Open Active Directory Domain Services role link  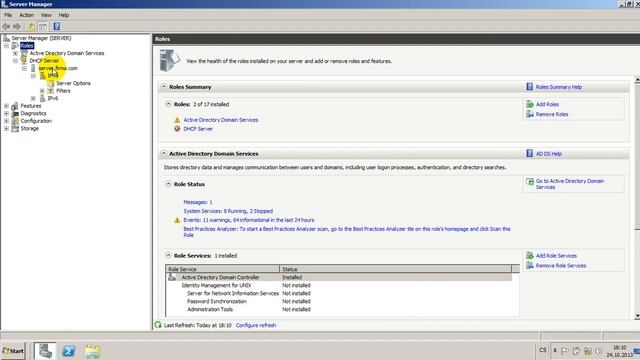click(221, 120)
